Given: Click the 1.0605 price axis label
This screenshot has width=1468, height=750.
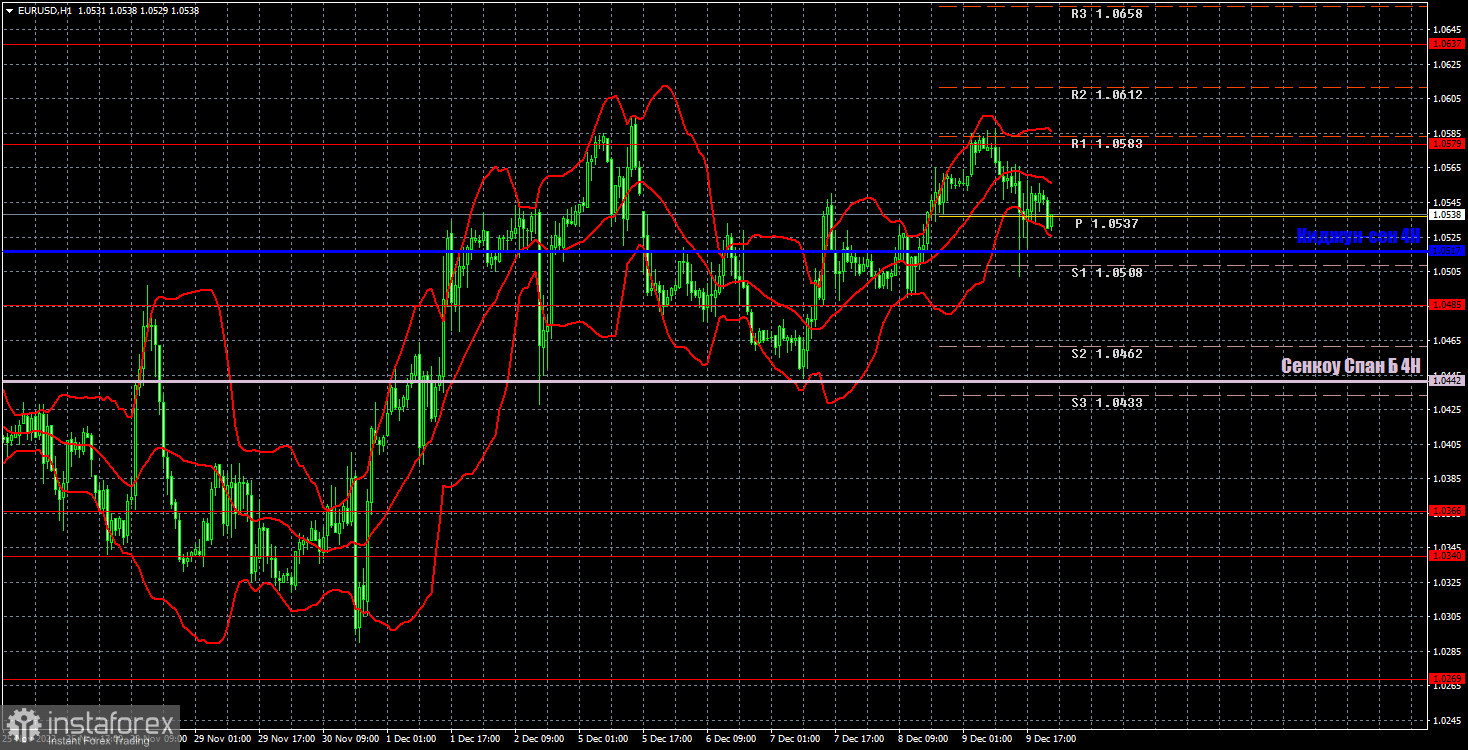Looking at the screenshot, I should [1447, 99].
